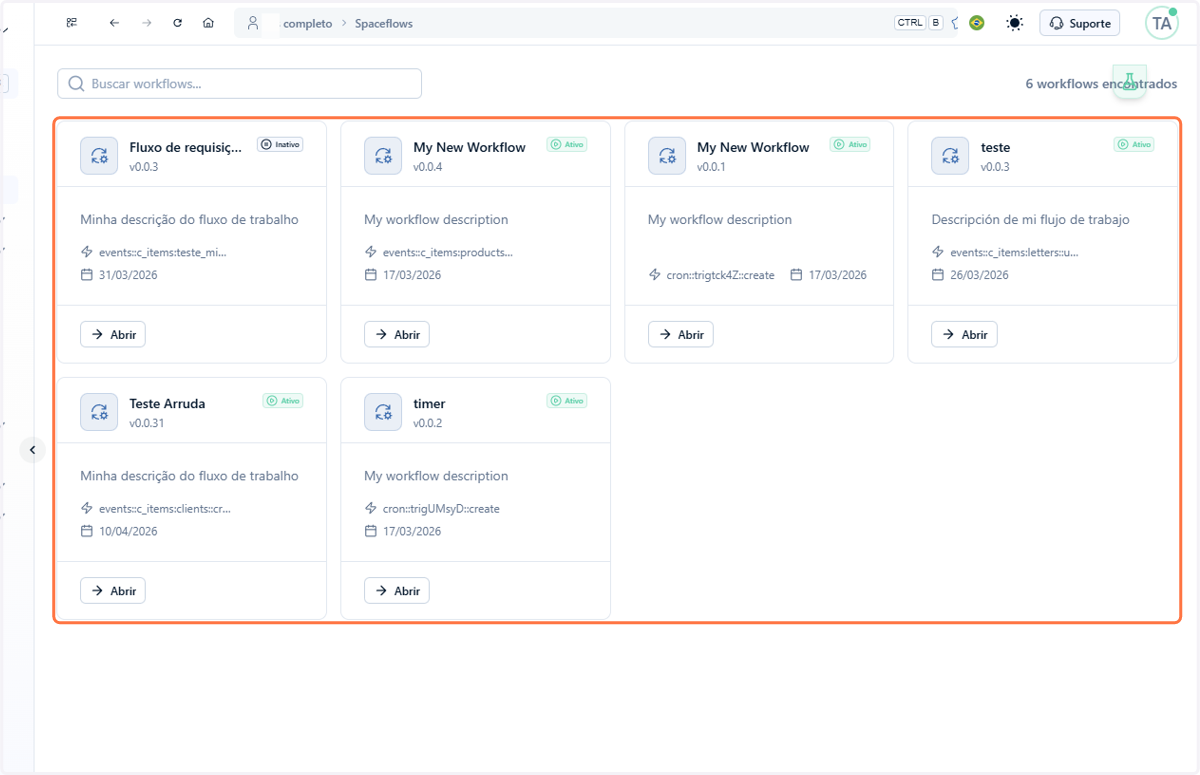Click trigger 'events::c_items:clients::cr...'

pos(165,509)
